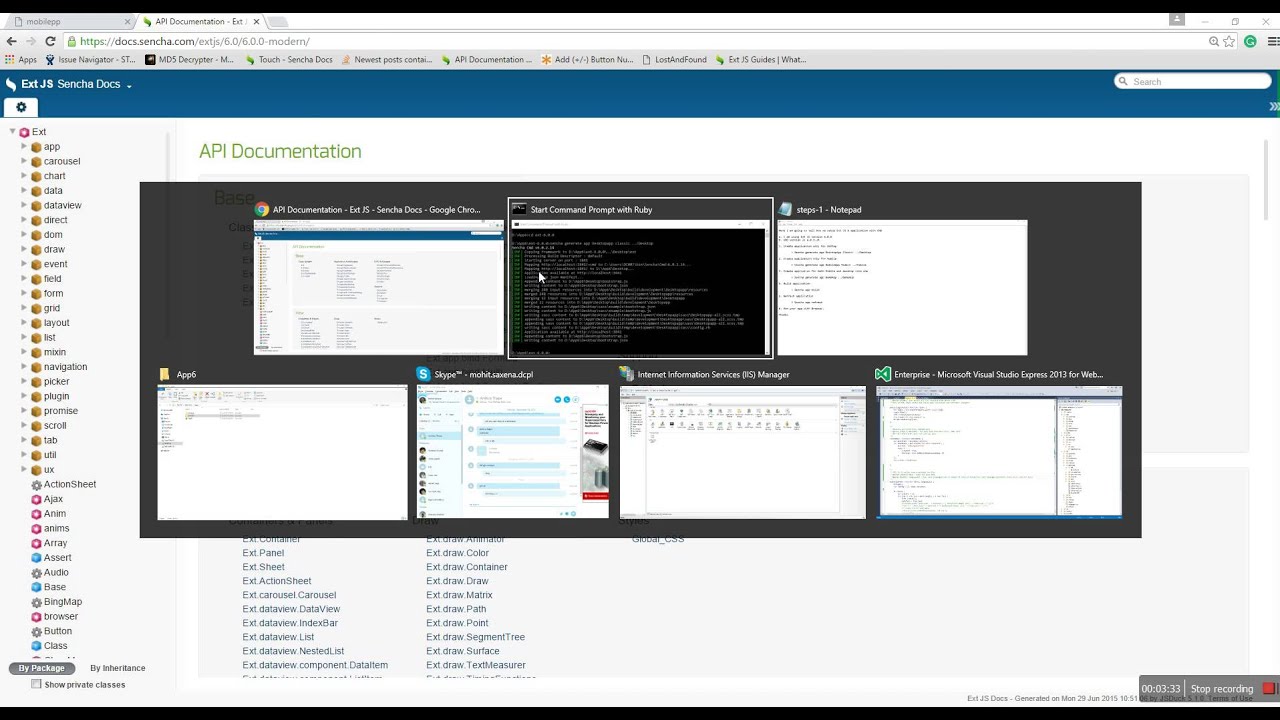Switch tree view to By Package
Screen dimensions: 1280x720
[x=41, y=668]
